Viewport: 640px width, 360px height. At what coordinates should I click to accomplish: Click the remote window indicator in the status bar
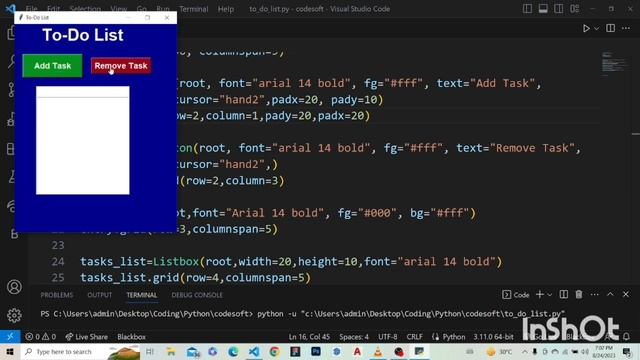10,336
